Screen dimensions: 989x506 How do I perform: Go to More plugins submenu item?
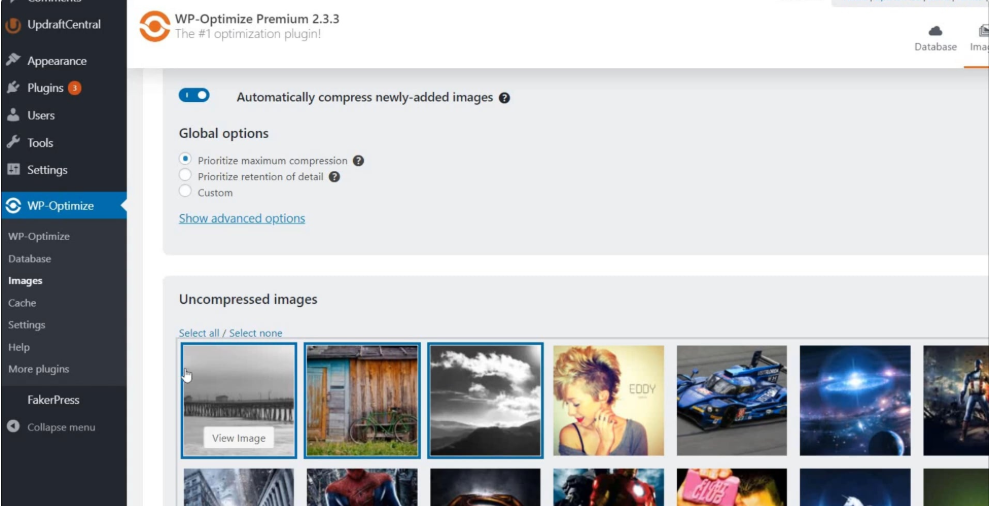click(x=38, y=369)
